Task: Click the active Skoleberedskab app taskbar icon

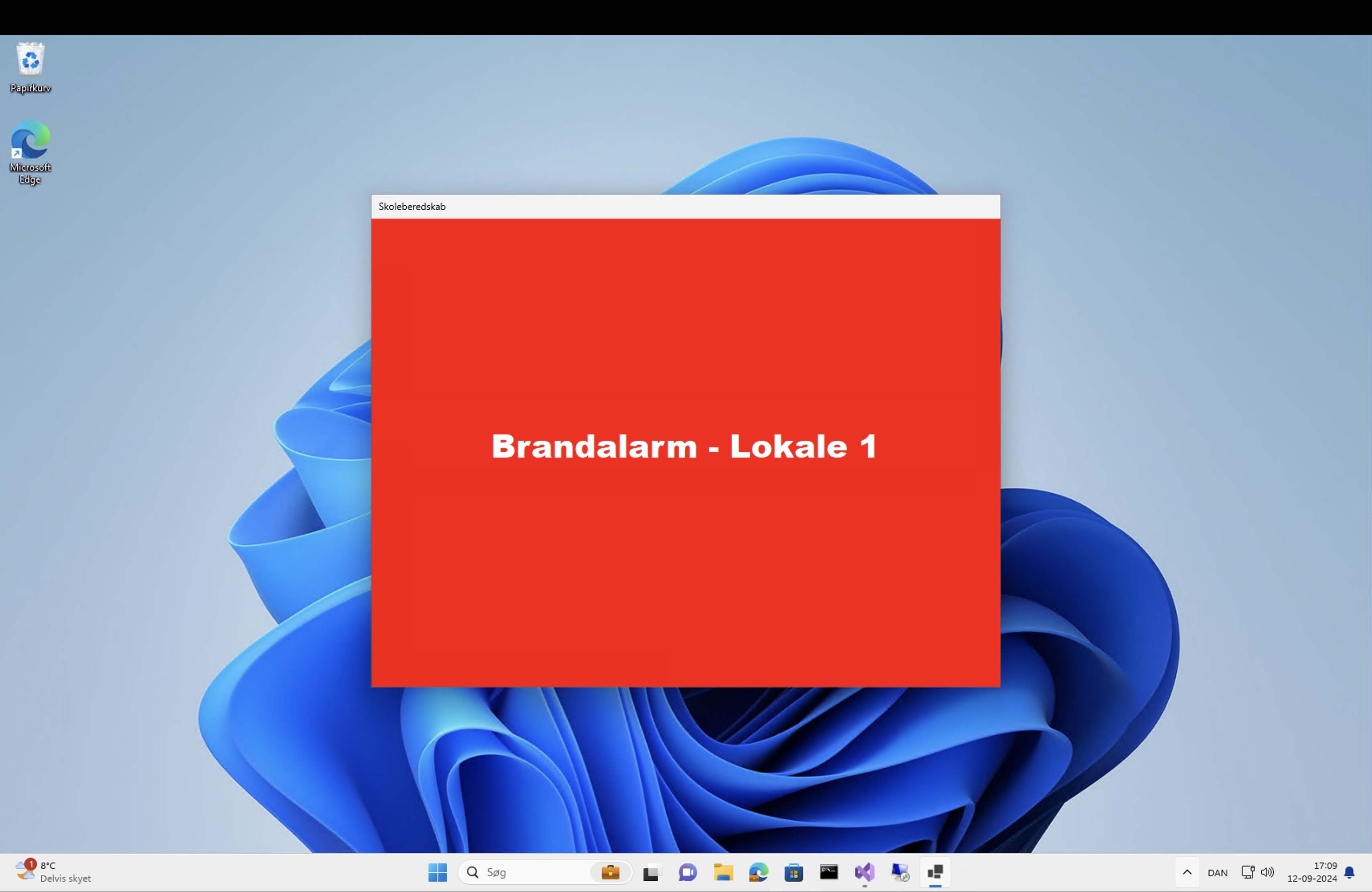Action: tap(935, 872)
